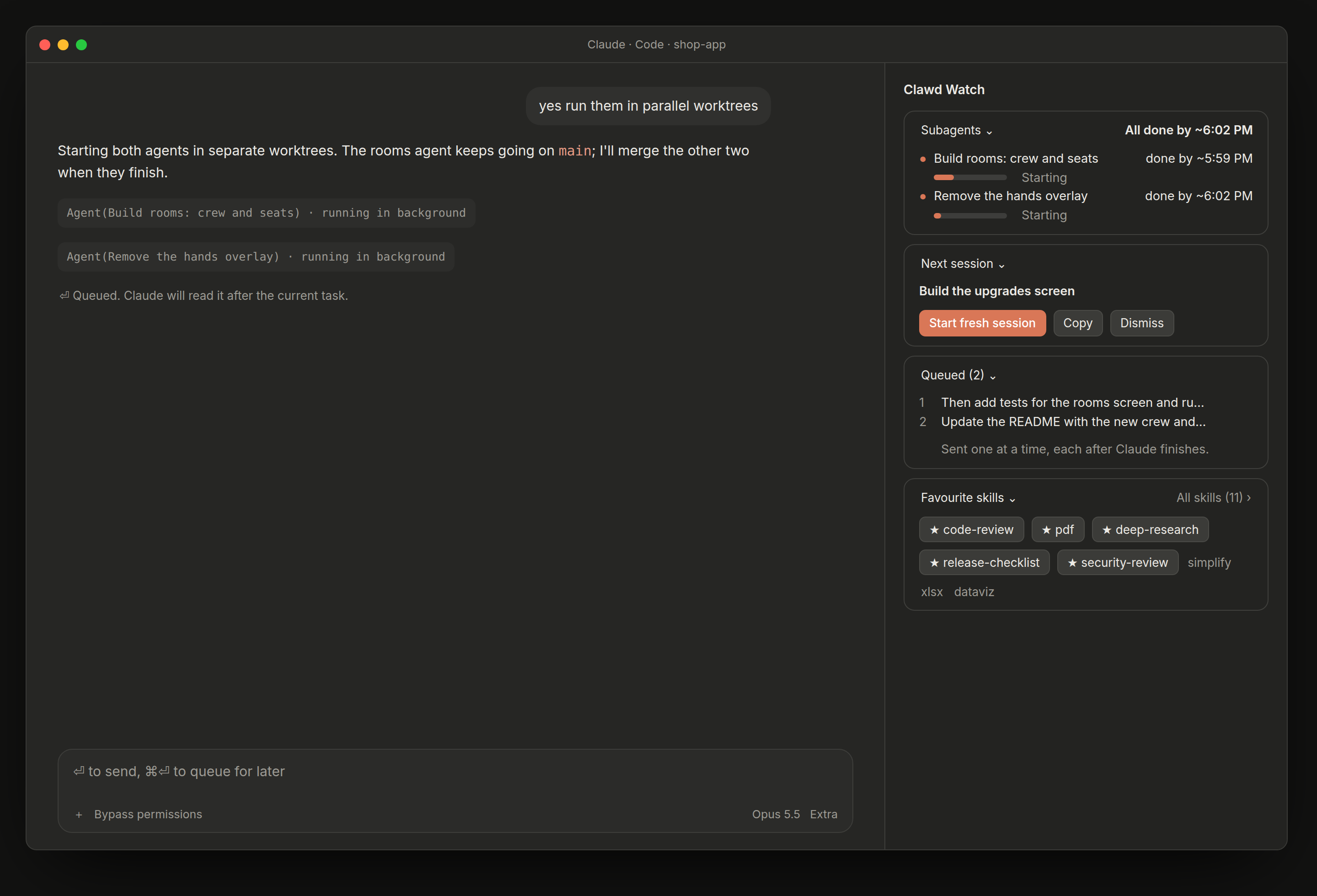The width and height of the screenshot is (1317, 896).
Task: Change the Bypass permissions mode
Action: pyautogui.click(x=148, y=814)
